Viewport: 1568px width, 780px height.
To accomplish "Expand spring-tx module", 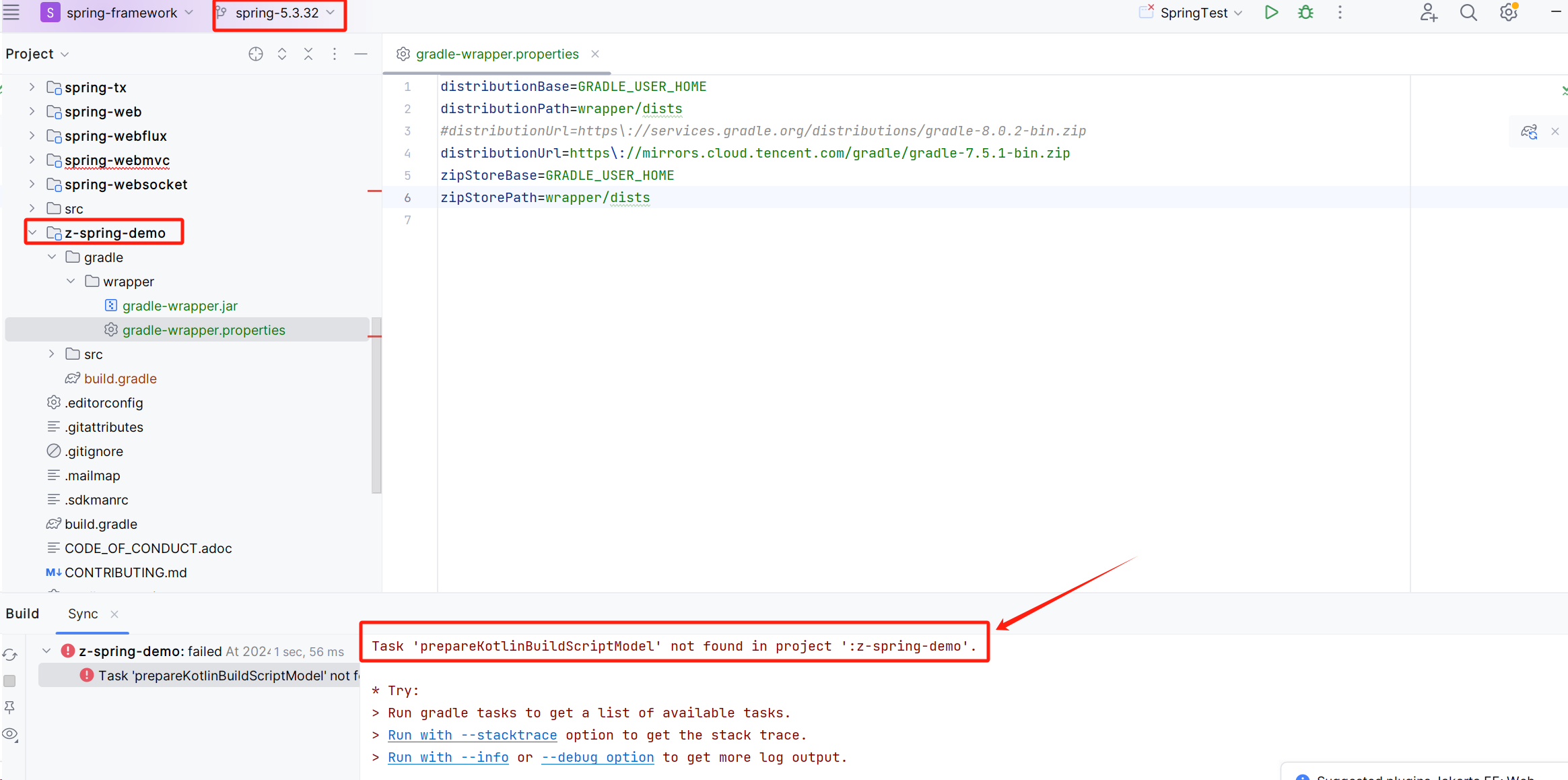I will pyautogui.click(x=32, y=88).
